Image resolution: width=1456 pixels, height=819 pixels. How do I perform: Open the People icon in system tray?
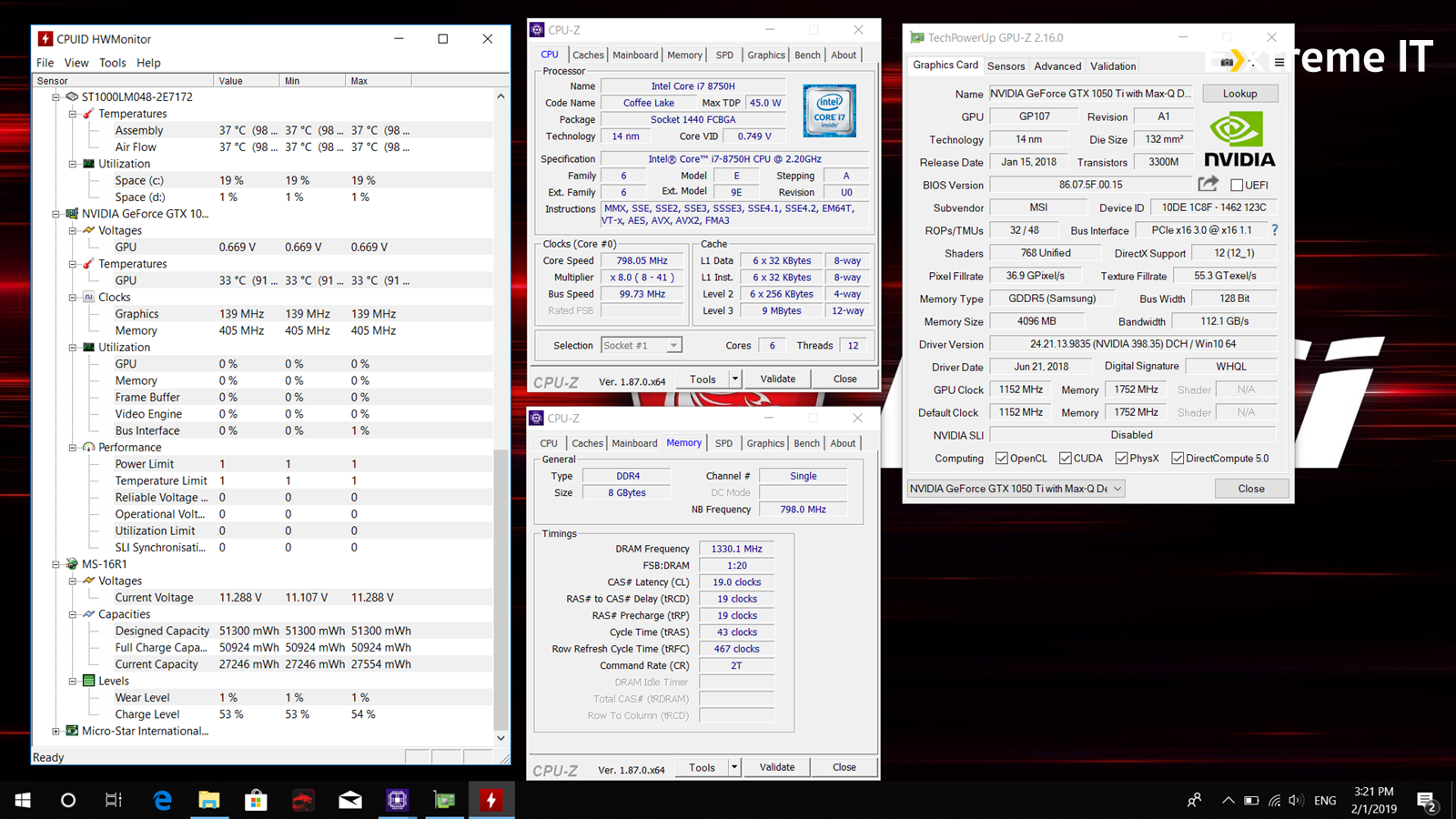pyautogui.click(x=1194, y=800)
